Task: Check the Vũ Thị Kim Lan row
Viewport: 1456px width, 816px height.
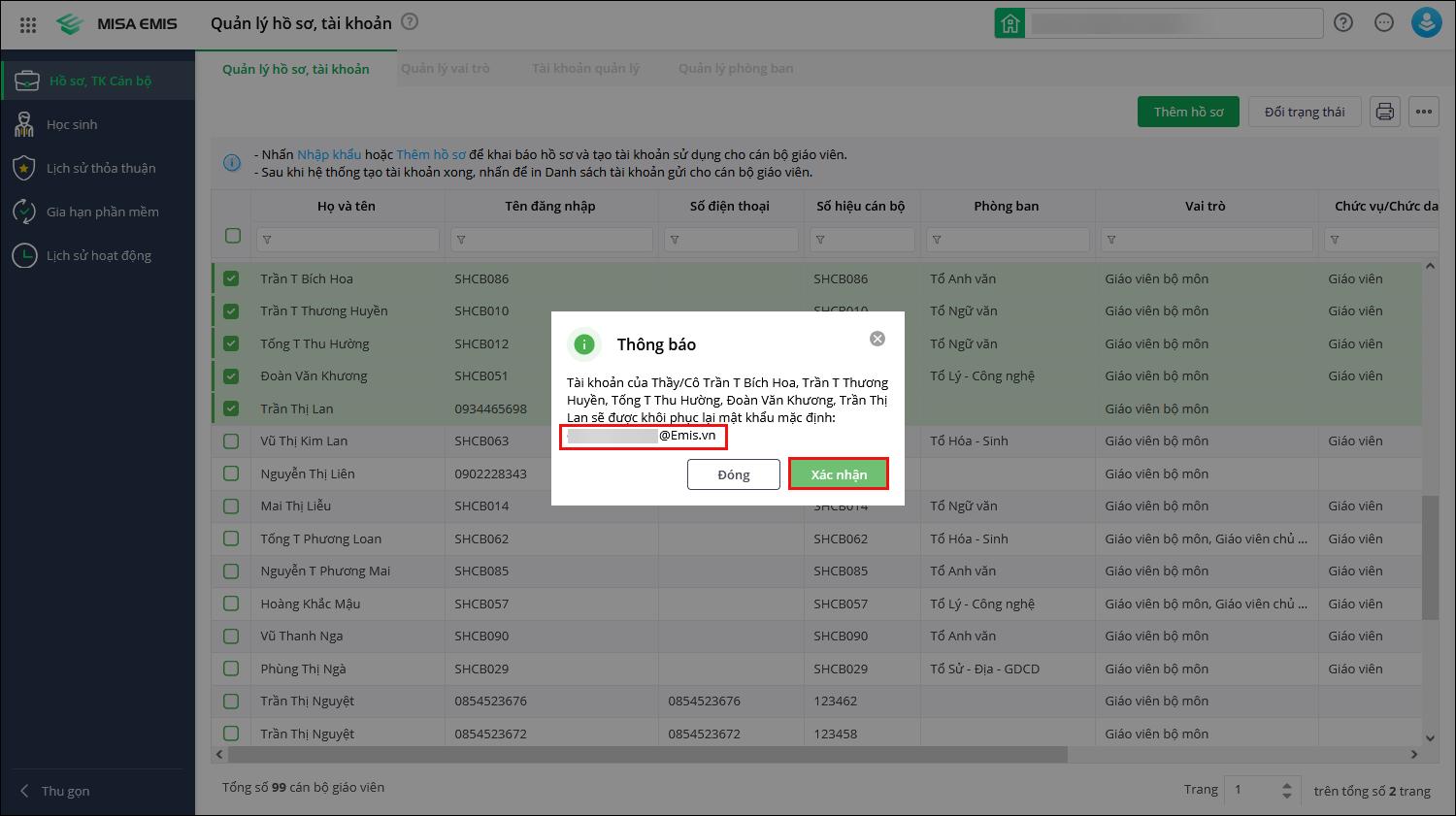Action: pyautogui.click(x=231, y=441)
